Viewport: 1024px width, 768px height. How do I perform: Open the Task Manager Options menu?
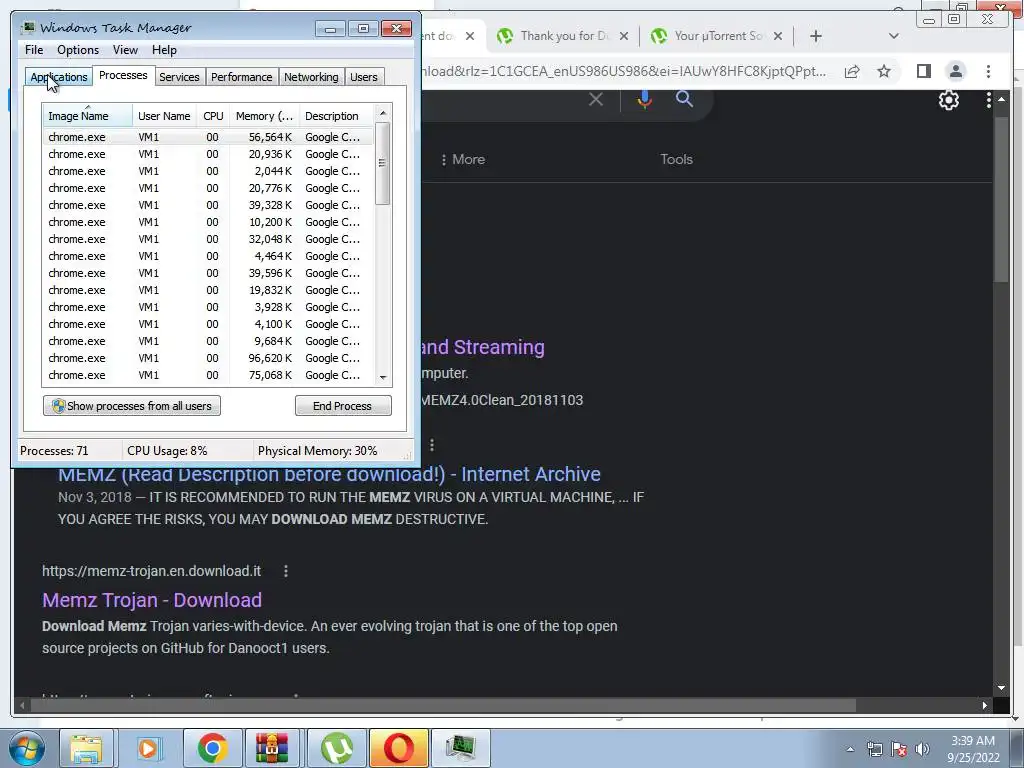(78, 50)
